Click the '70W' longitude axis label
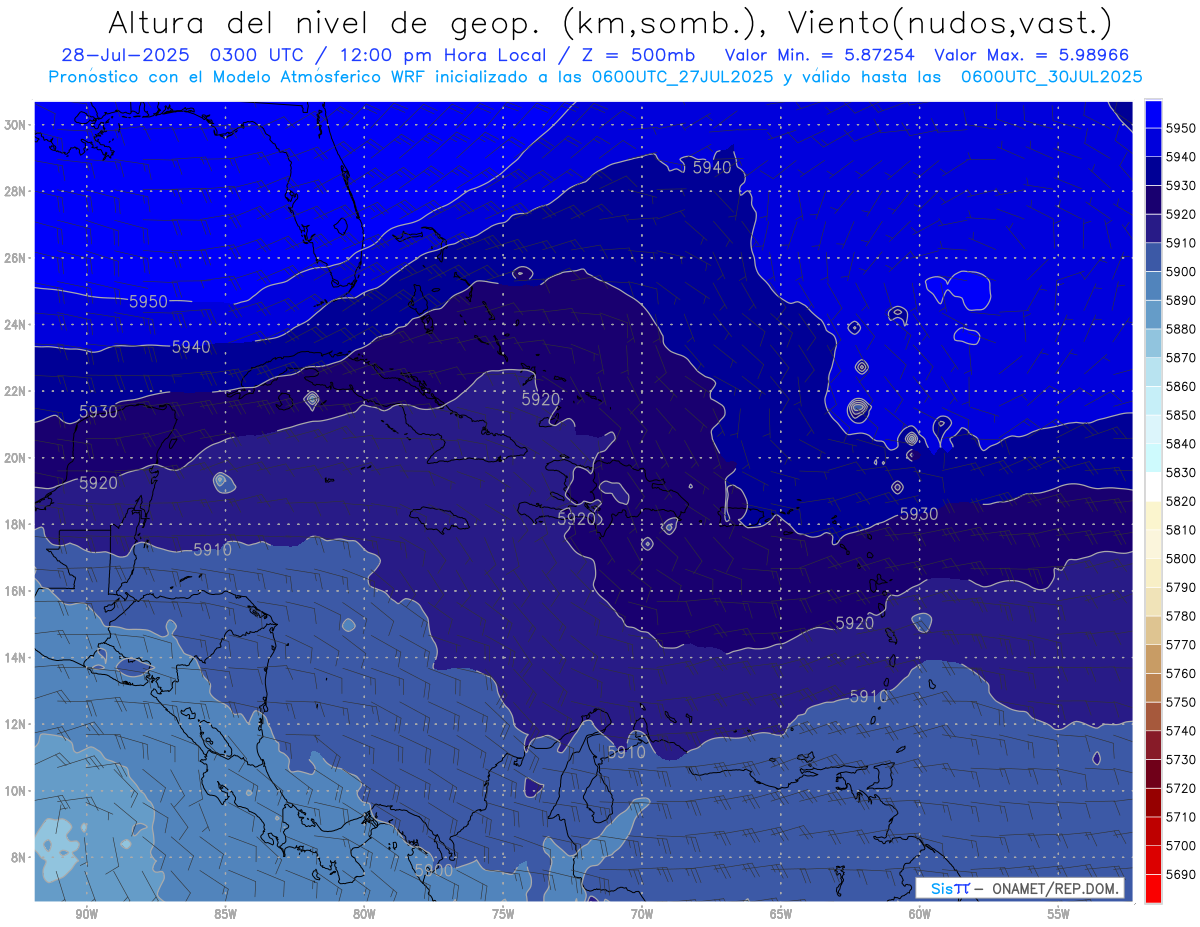1200x927 pixels. coord(642,914)
